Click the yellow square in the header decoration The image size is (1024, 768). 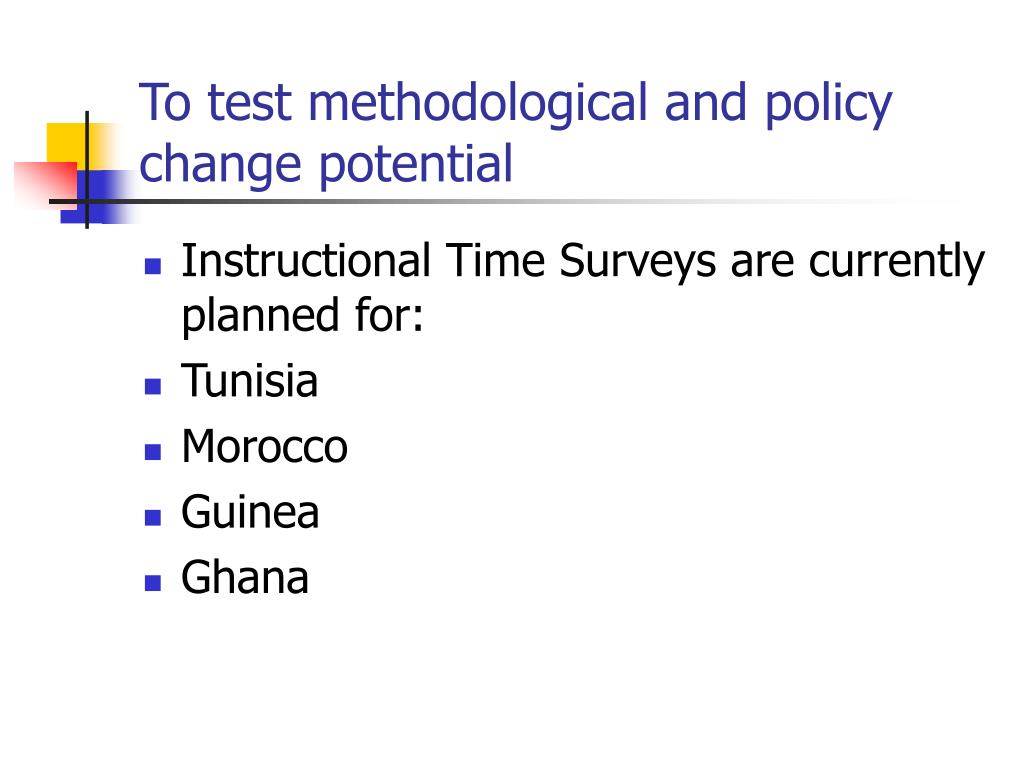[65, 142]
